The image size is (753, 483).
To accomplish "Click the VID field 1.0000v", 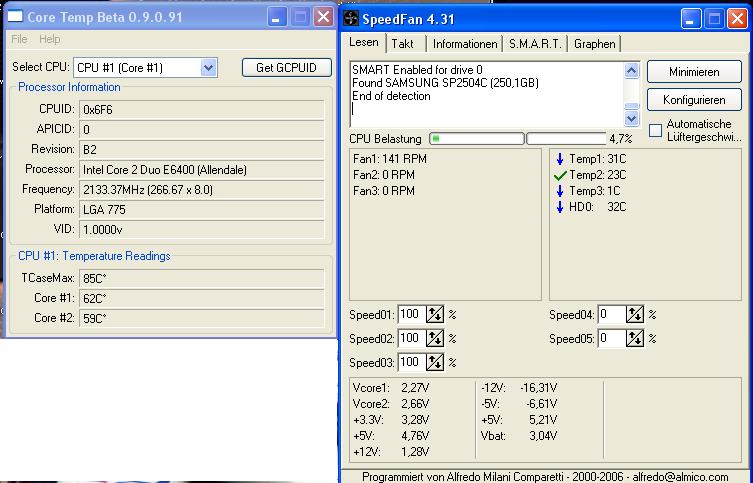I will point(202,229).
